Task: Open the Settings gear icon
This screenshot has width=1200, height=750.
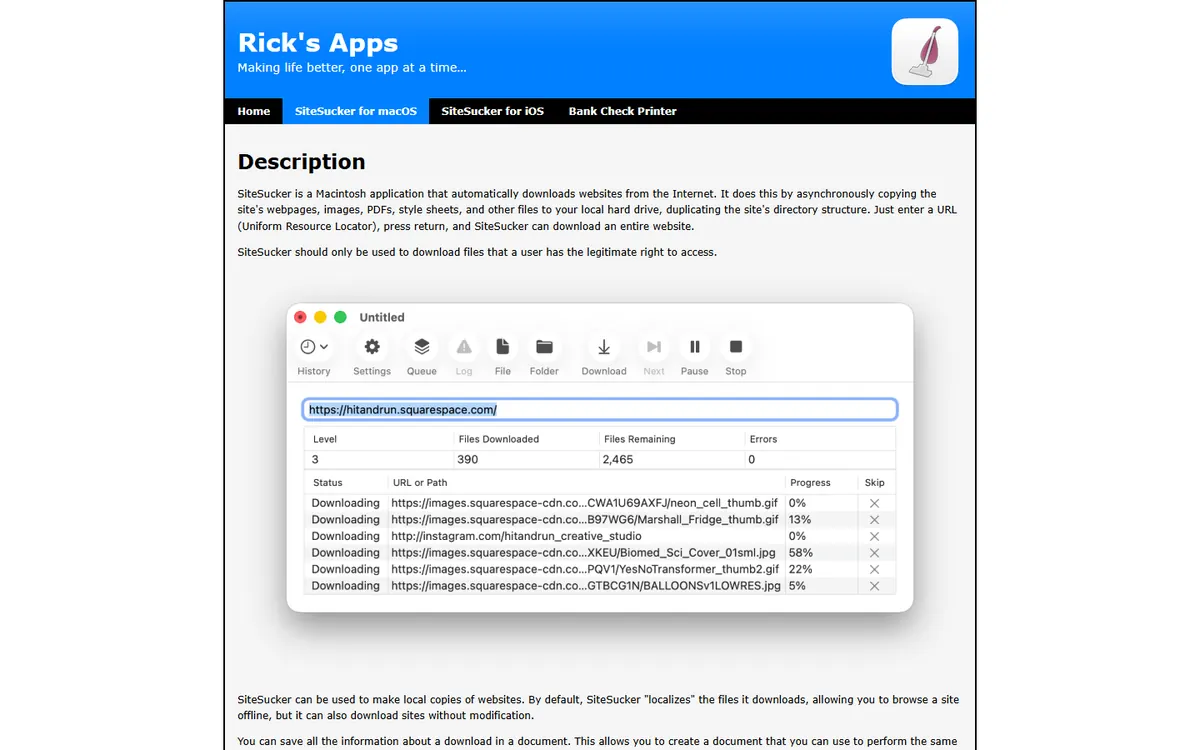Action: pyautogui.click(x=372, y=347)
